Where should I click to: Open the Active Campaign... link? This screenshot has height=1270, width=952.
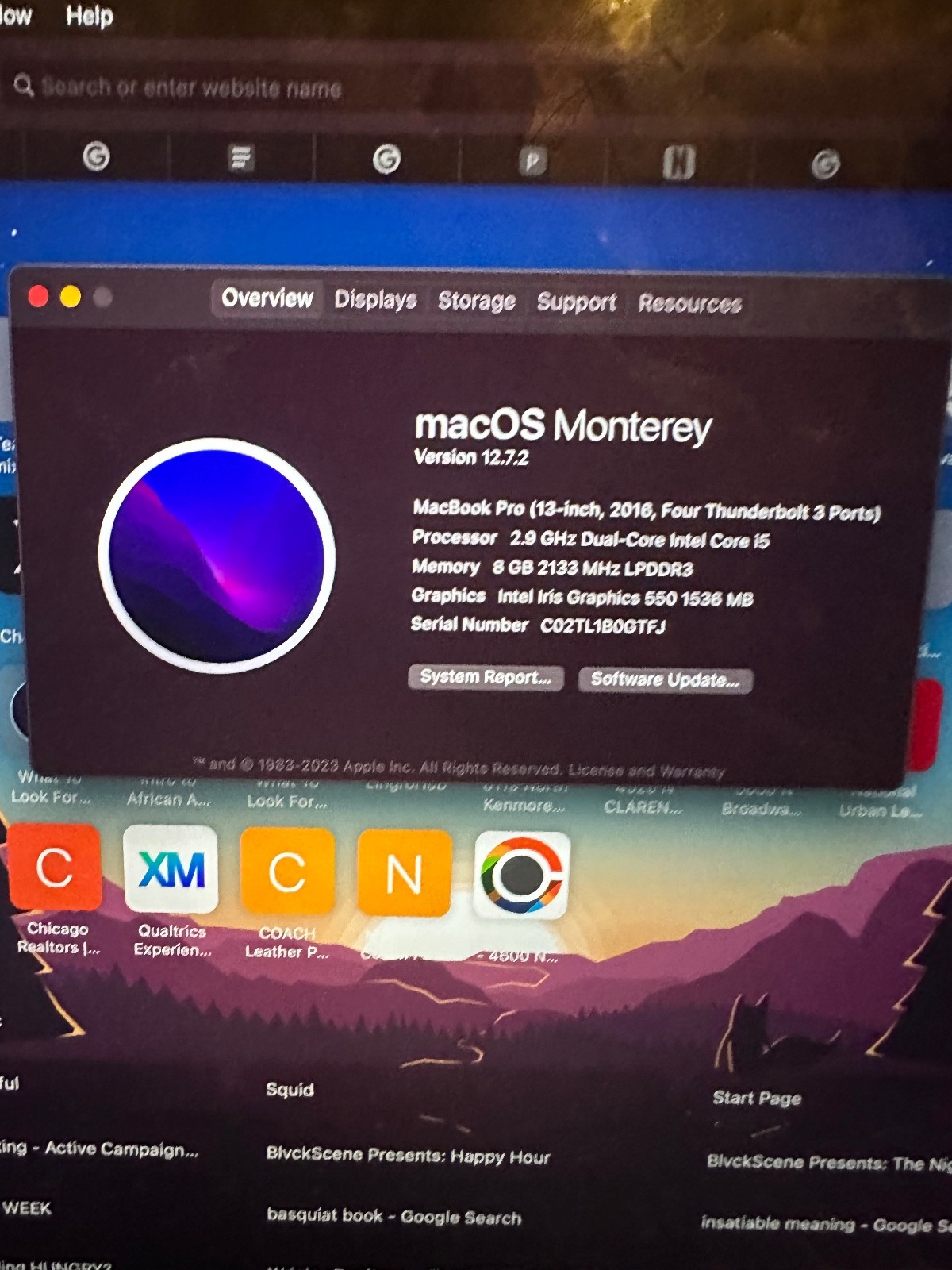pos(99,1149)
